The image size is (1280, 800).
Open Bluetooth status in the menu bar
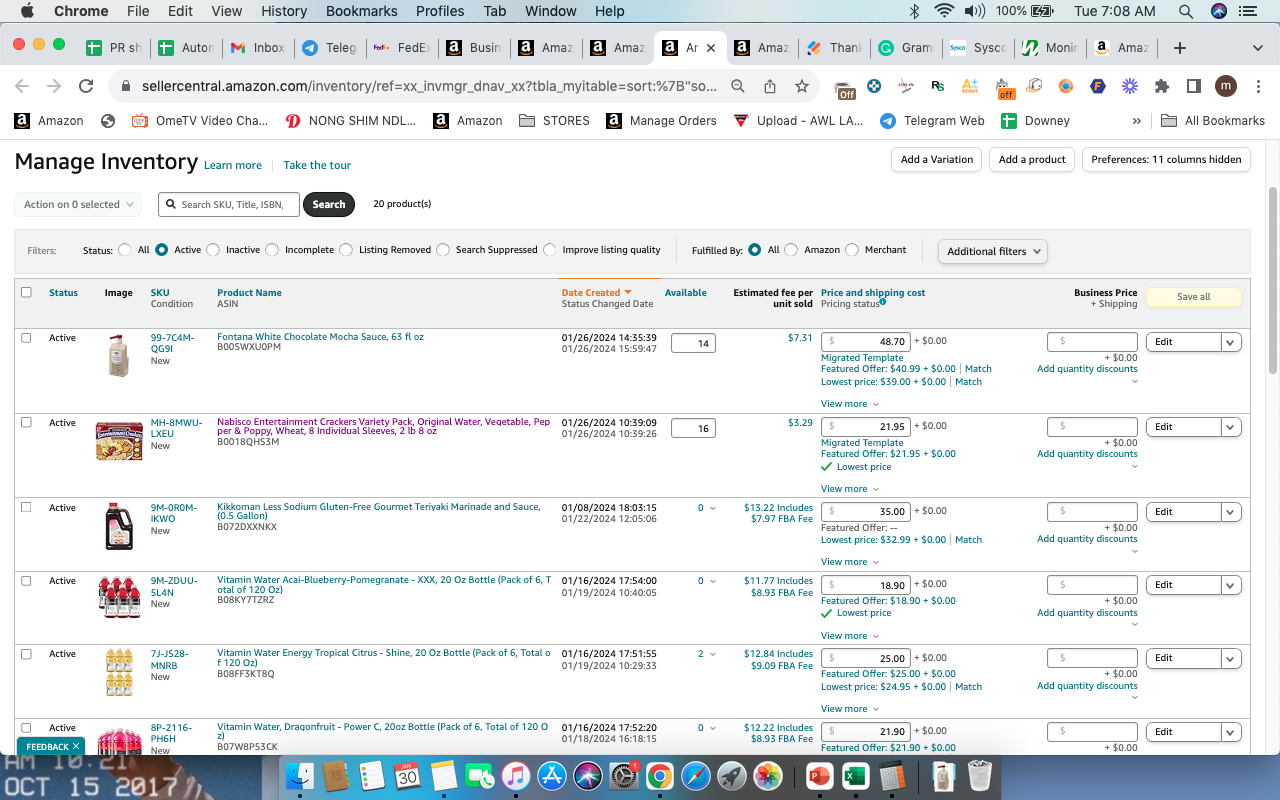[913, 11]
